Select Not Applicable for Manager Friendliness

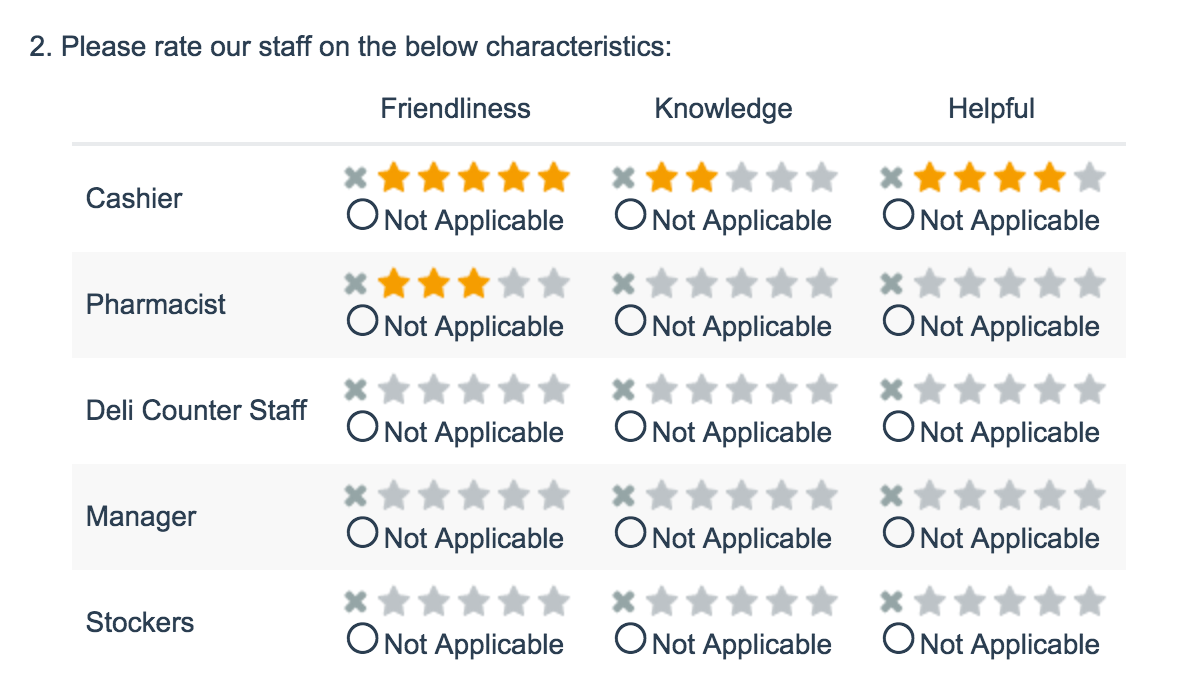click(x=362, y=533)
